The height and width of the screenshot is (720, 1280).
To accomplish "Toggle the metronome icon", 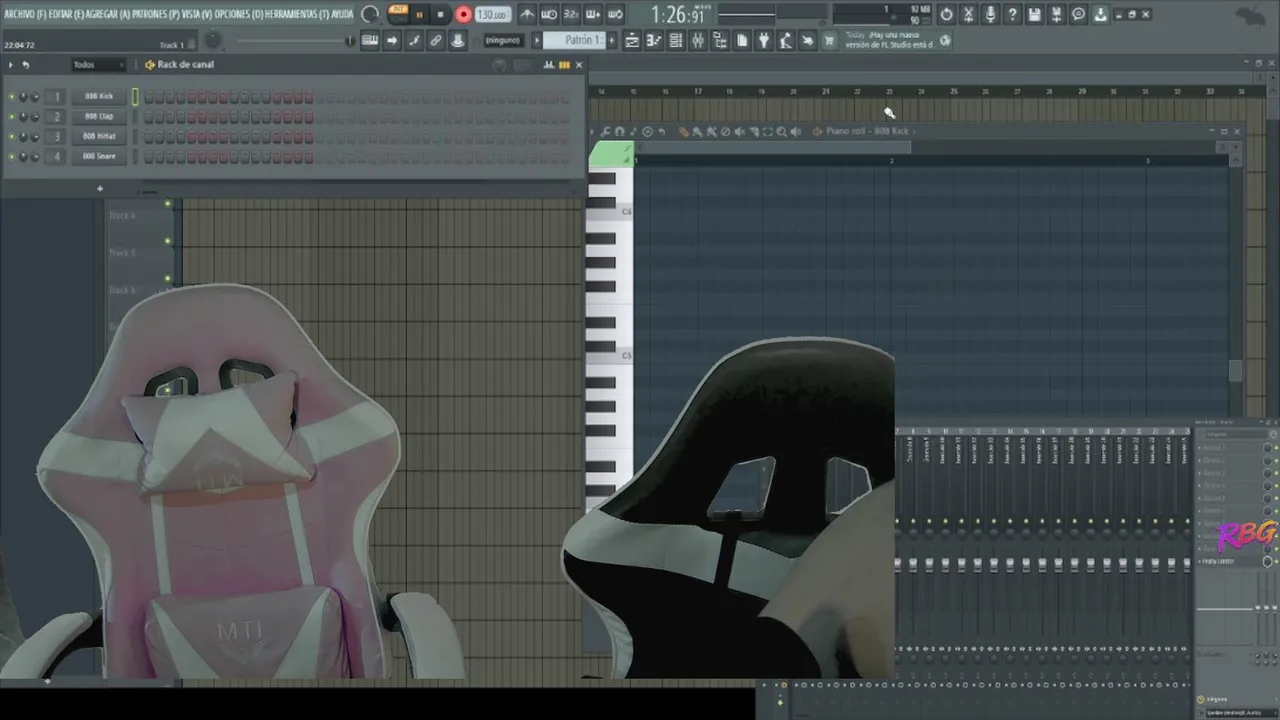I will click(527, 14).
